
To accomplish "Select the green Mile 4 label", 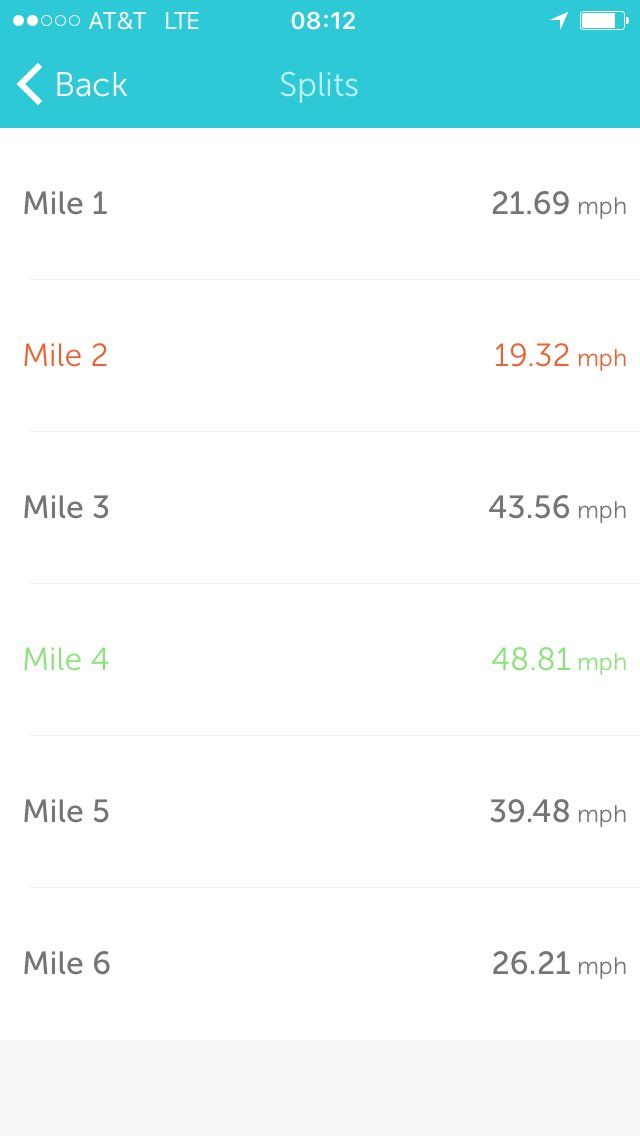I will point(66,660).
